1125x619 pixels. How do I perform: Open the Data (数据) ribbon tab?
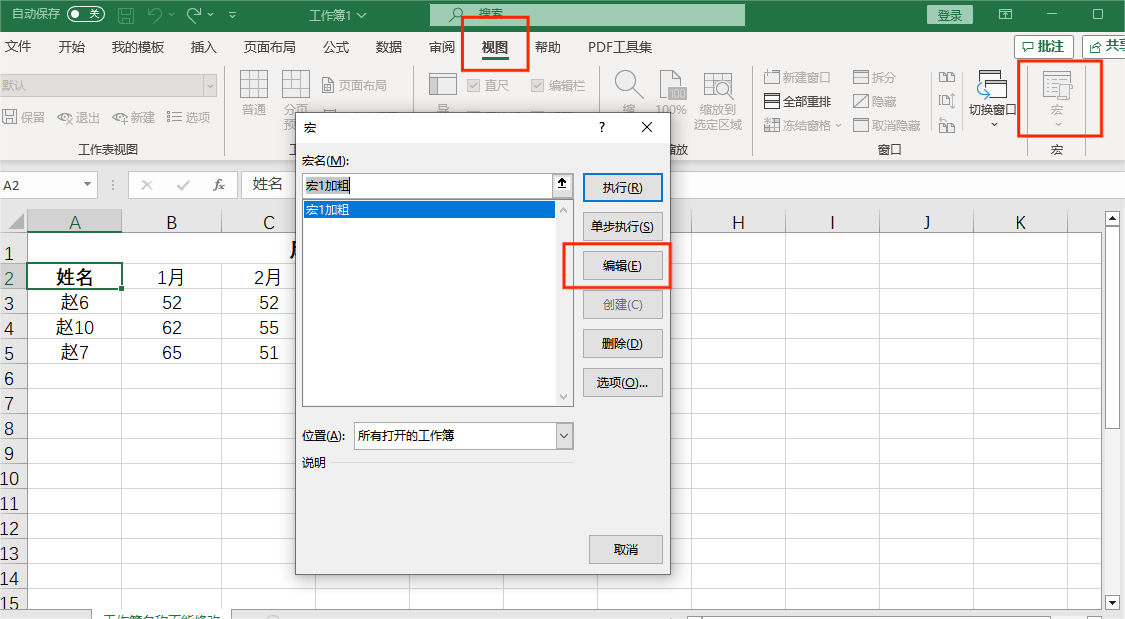pos(389,47)
